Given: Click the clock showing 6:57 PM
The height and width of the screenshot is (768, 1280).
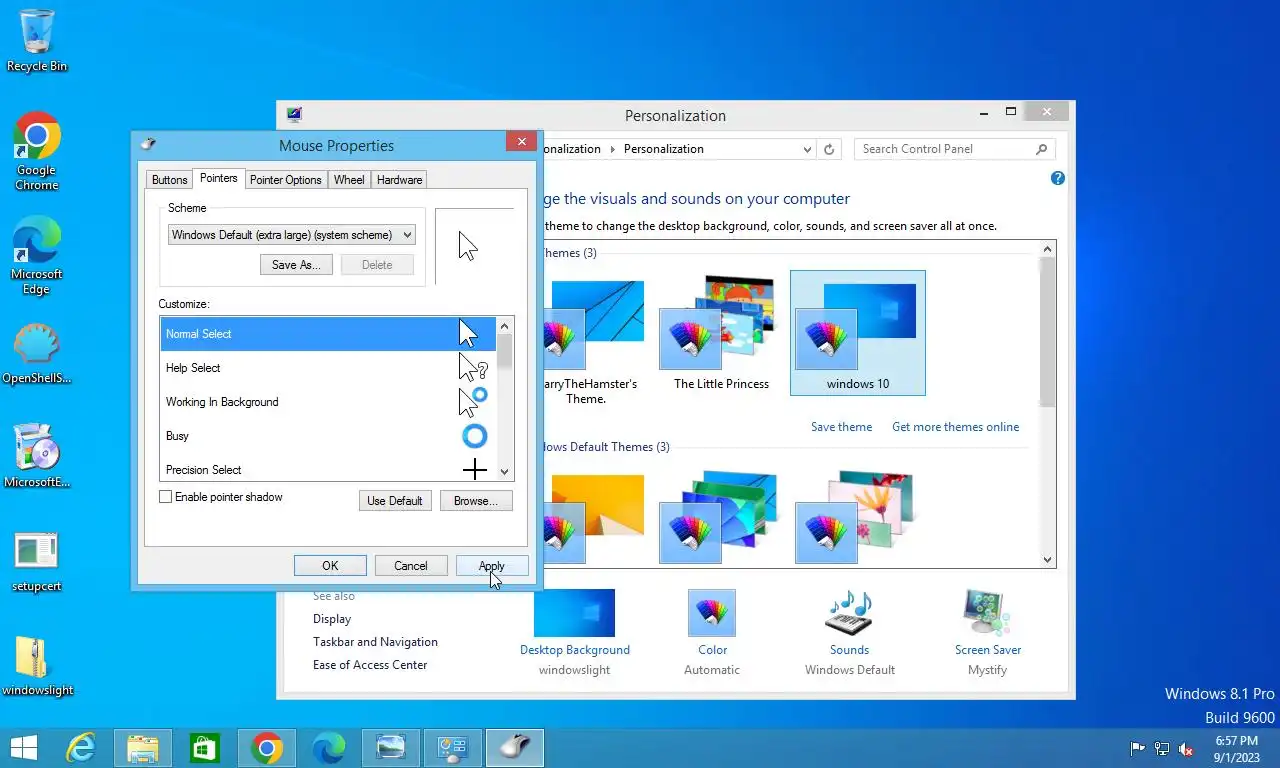Looking at the screenshot, I should [1236, 741].
